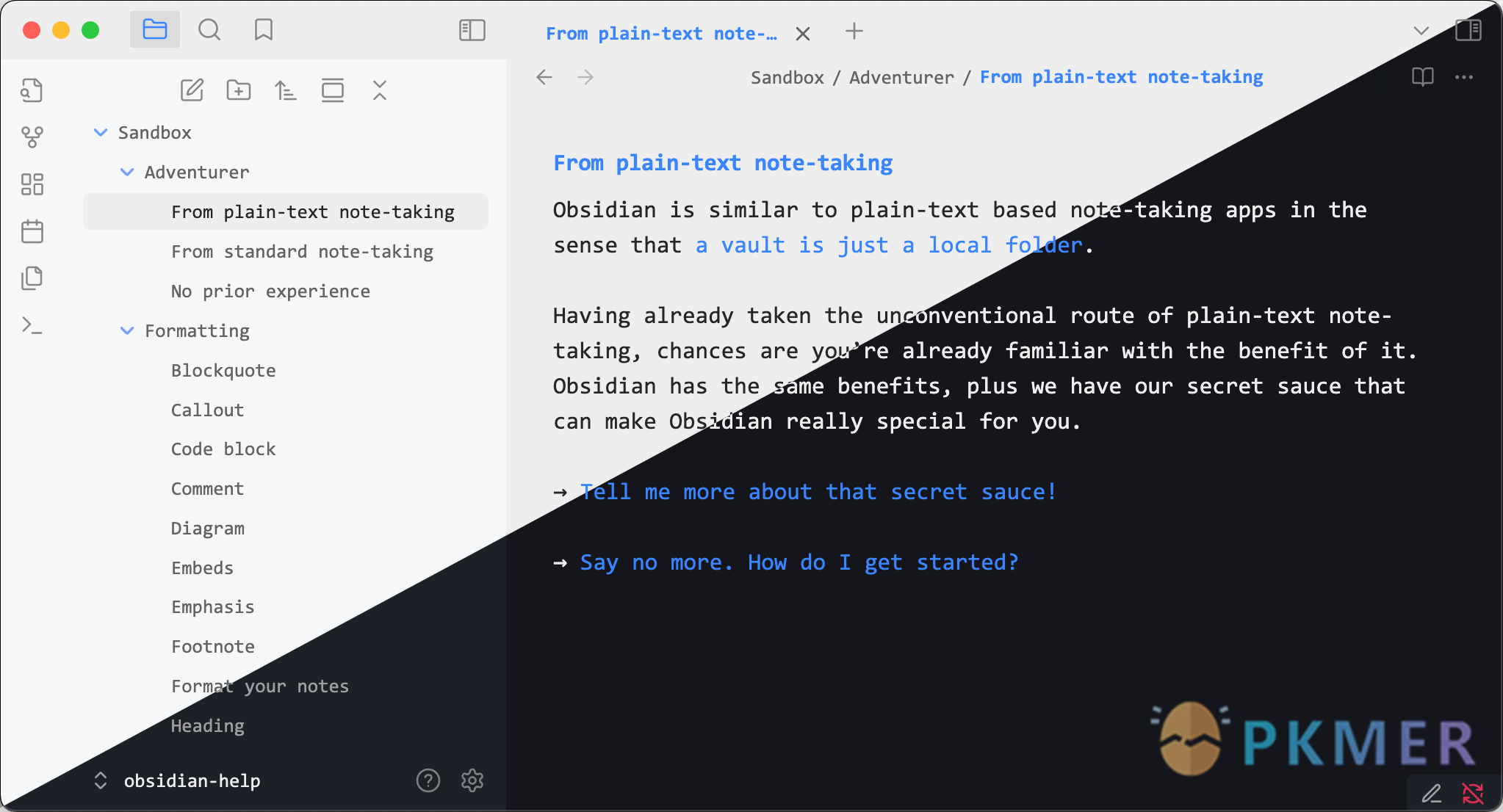Open the search panel icon
The height and width of the screenshot is (812, 1503).
point(209,30)
